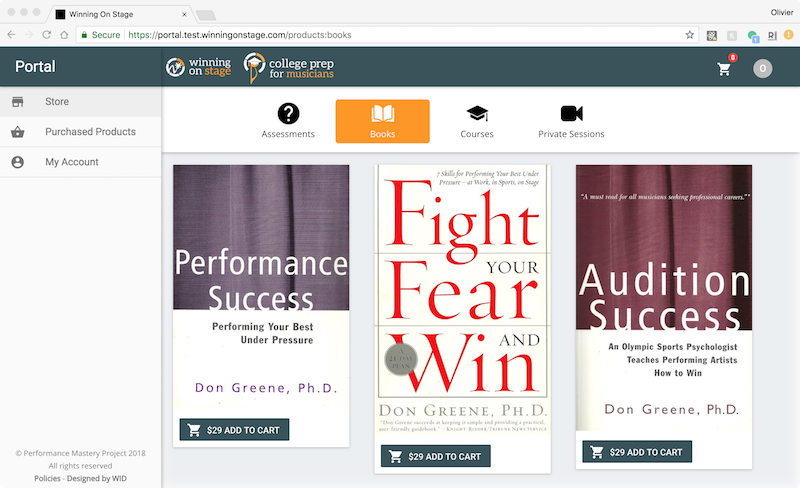Open the Policies link in footer
Screen dimensions: 800x488
(x=47, y=478)
